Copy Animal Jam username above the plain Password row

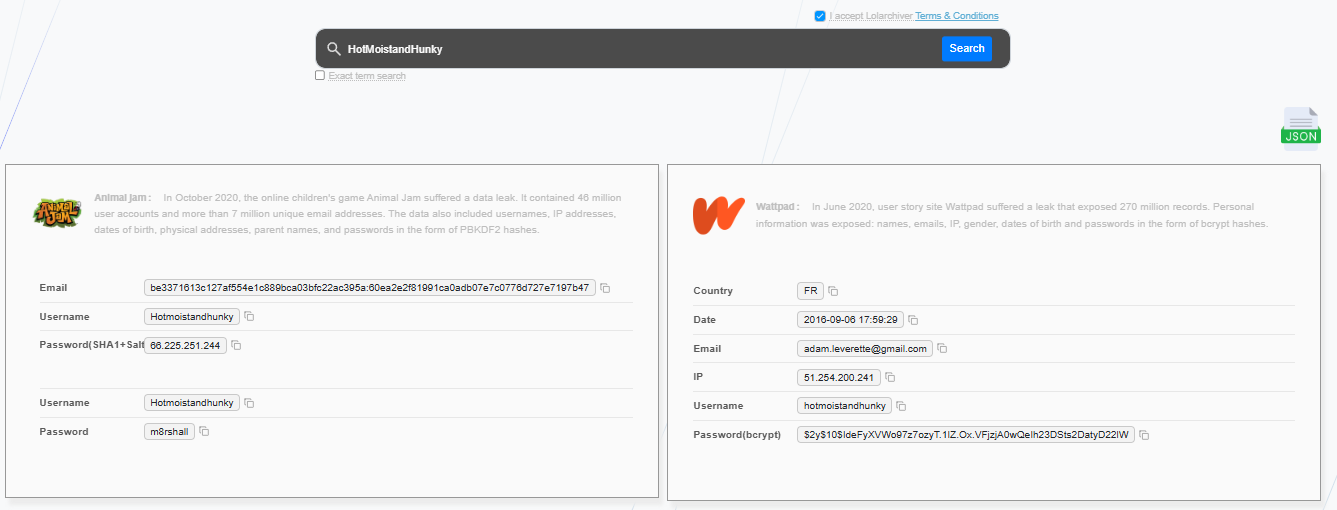pos(249,403)
